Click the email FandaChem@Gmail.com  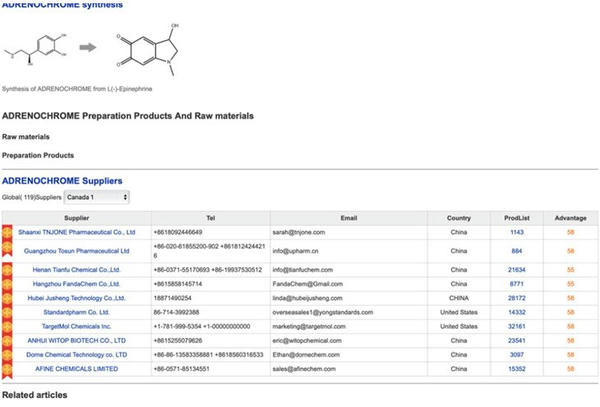coord(308,284)
